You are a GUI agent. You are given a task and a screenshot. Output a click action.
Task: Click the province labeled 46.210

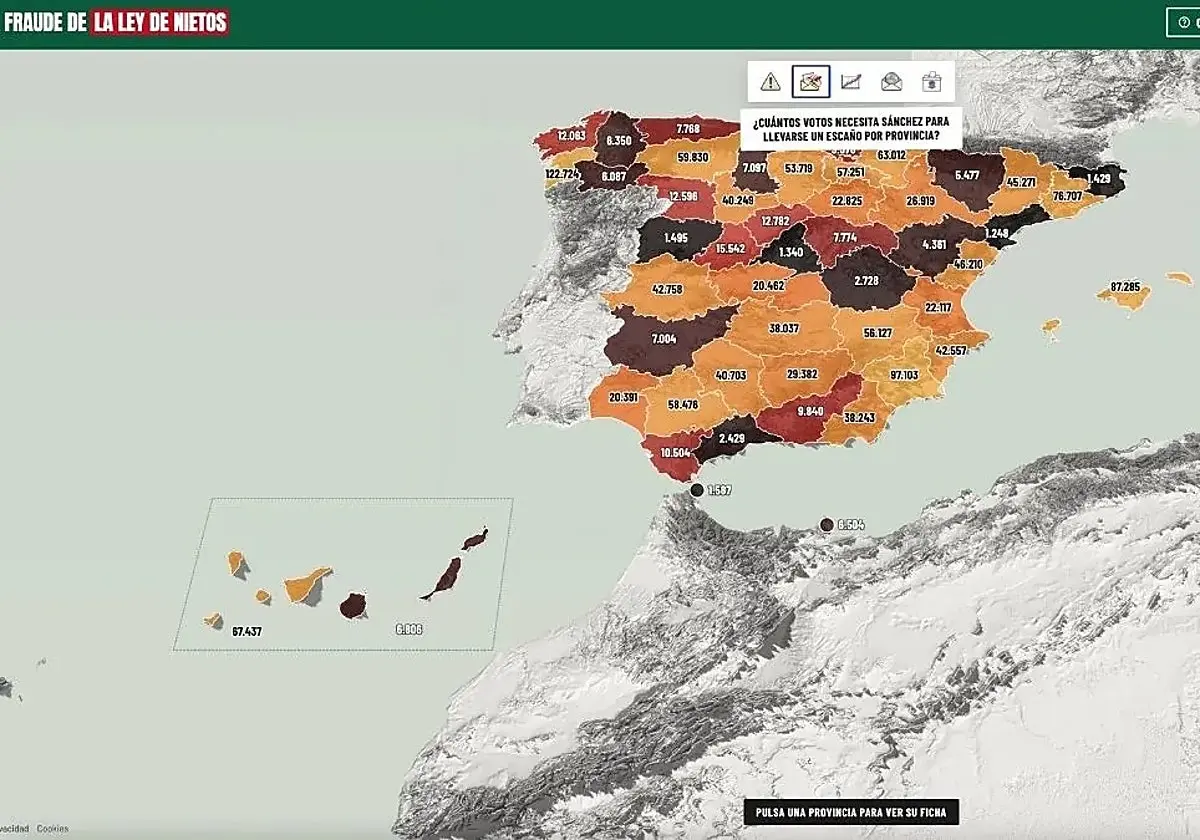(x=968, y=265)
